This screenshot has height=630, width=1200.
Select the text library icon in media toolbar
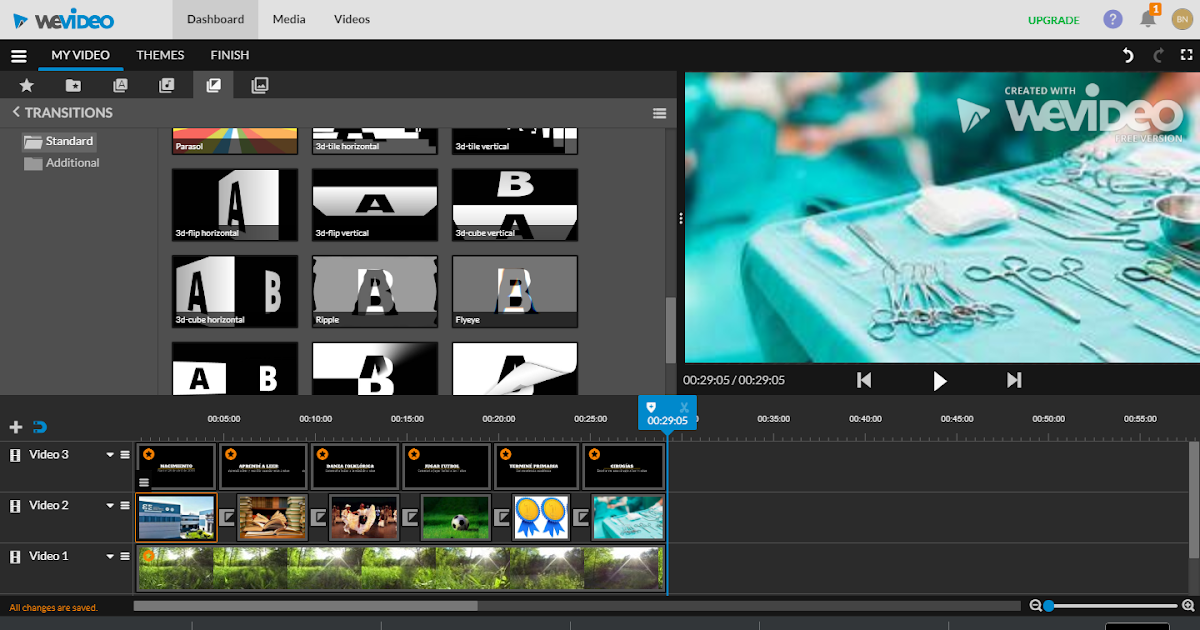click(121, 86)
